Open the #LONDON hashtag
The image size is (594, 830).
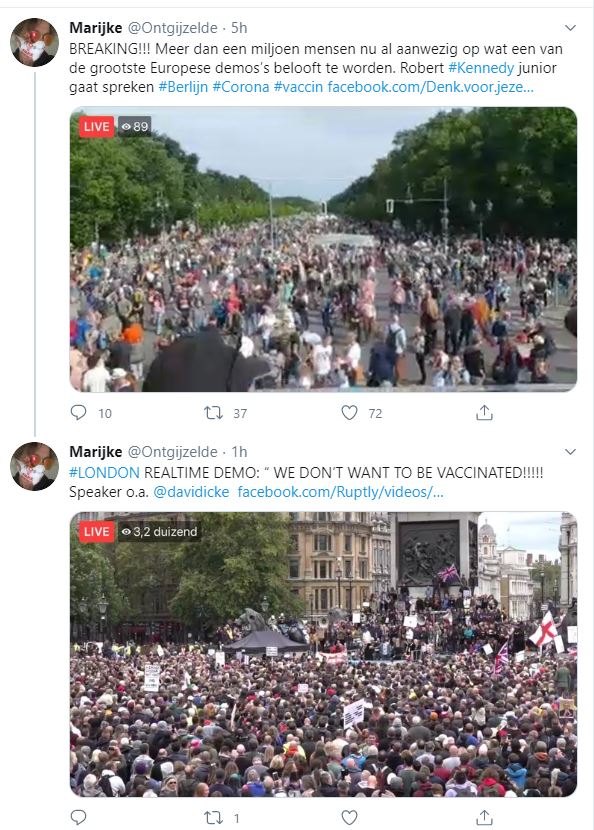coord(104,473)
